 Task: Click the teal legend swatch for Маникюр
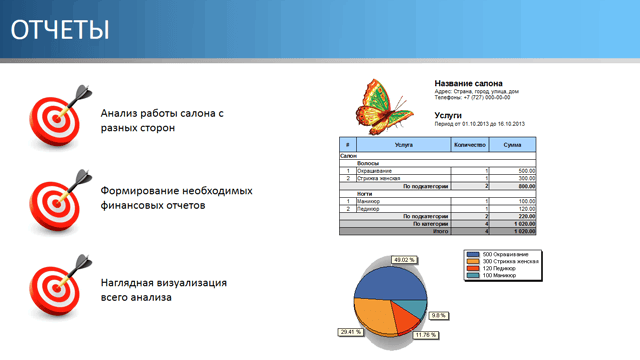click(473, 276)
